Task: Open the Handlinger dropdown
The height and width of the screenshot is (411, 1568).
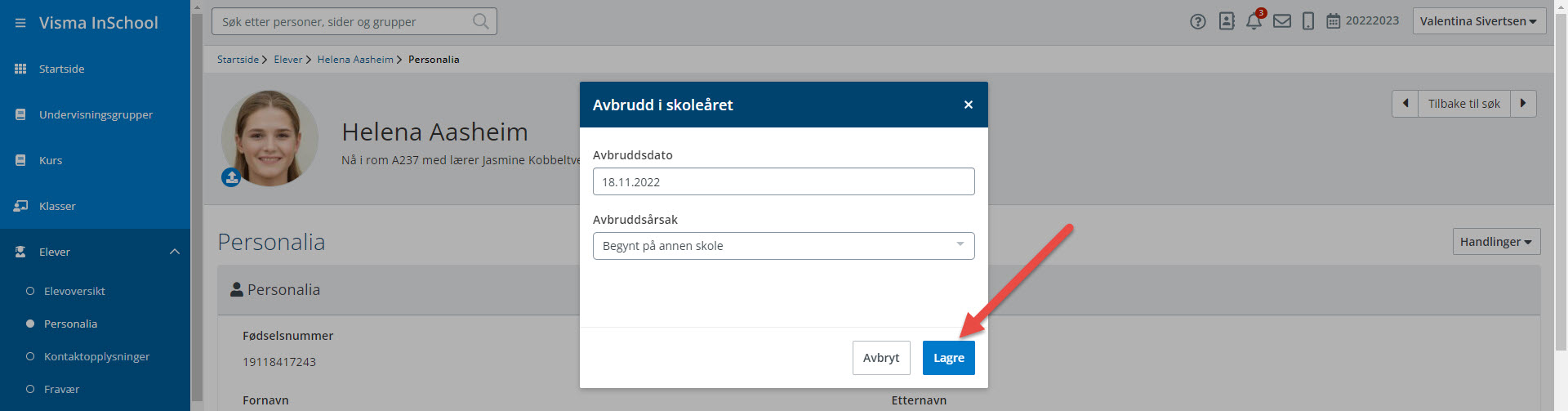Action: (1495, 242)
